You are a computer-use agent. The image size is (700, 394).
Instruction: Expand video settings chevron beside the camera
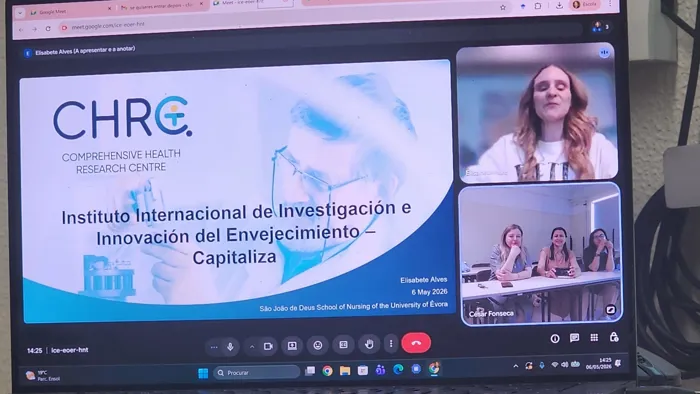coord(252,347)
